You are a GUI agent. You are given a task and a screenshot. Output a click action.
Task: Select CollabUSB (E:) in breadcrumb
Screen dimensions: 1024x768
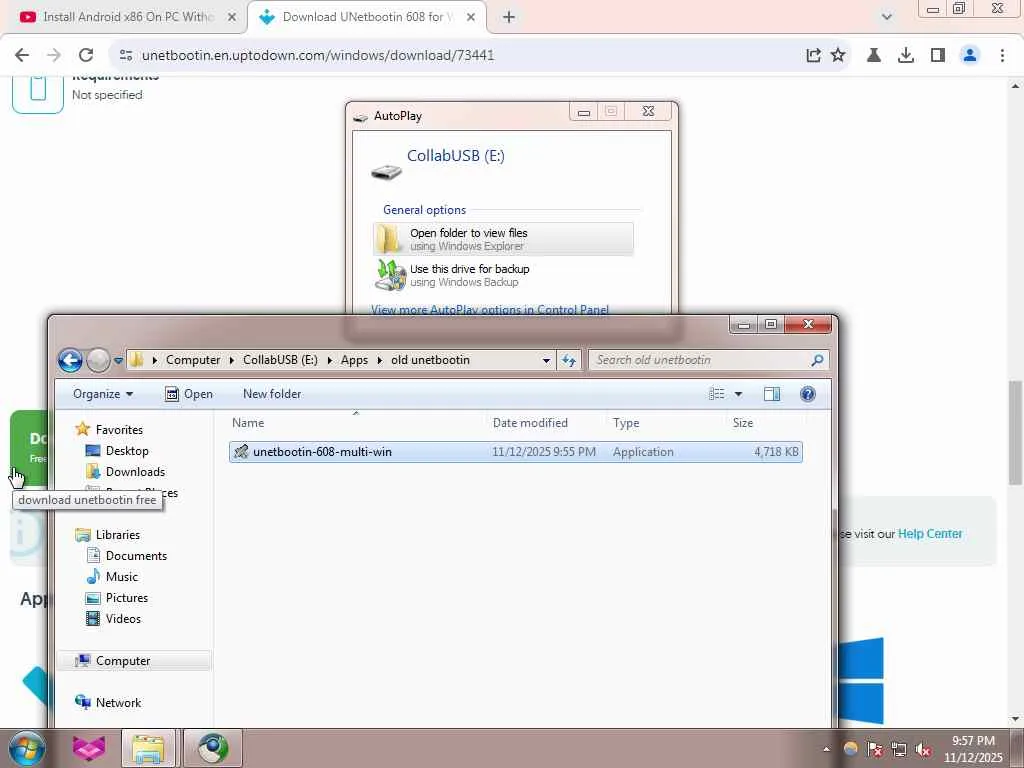tap(280, 360)
